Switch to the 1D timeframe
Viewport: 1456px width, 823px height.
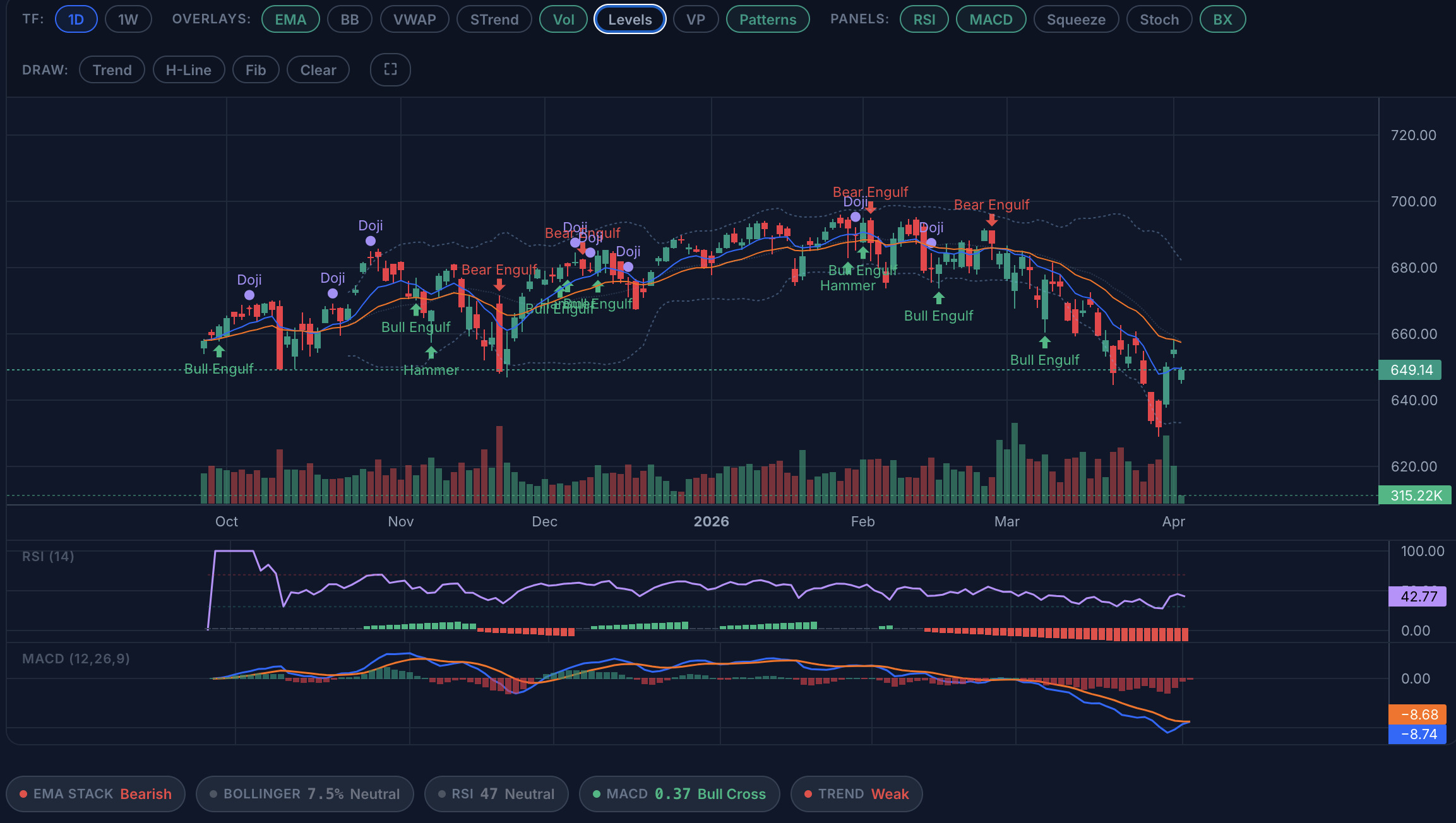point(75,20)
